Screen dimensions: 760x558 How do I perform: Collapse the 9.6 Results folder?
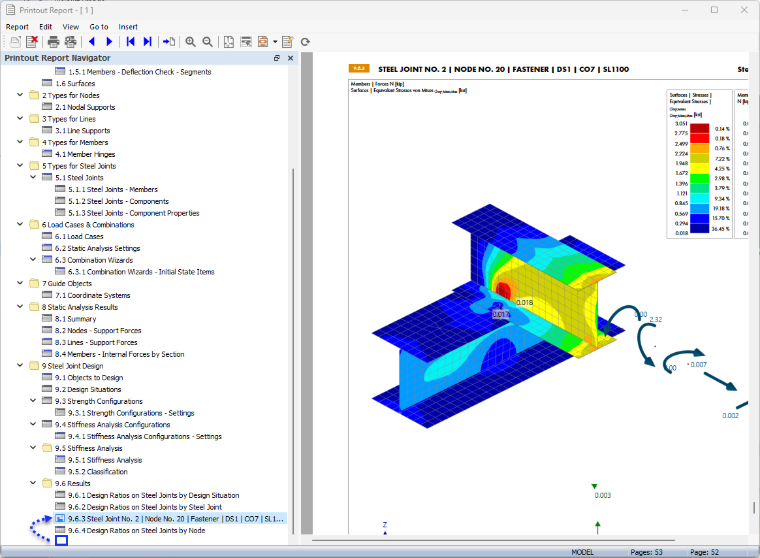click(x=33, y=483)
